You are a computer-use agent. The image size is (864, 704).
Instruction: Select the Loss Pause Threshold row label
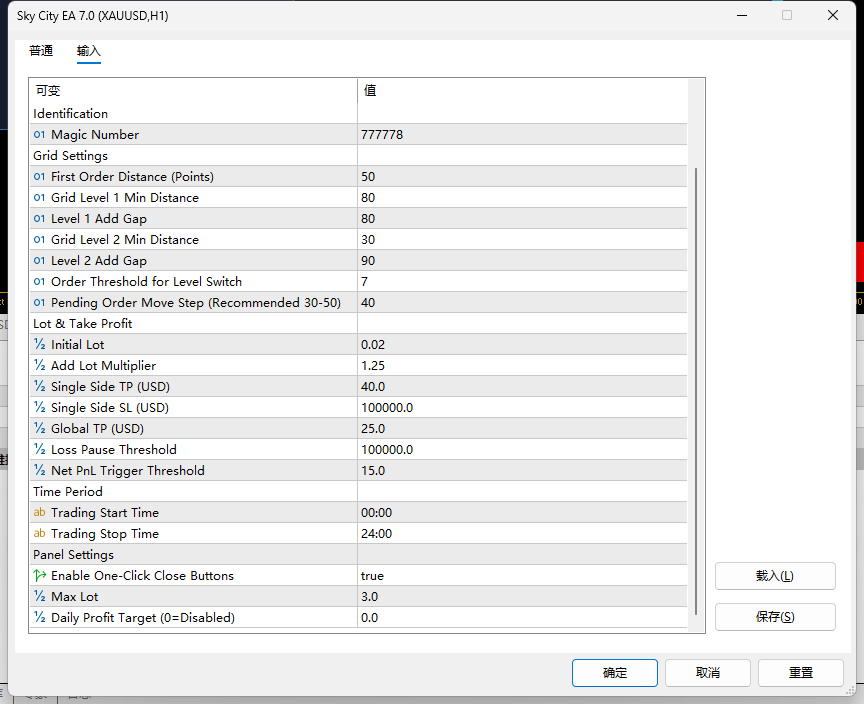[x=114, y=450]
